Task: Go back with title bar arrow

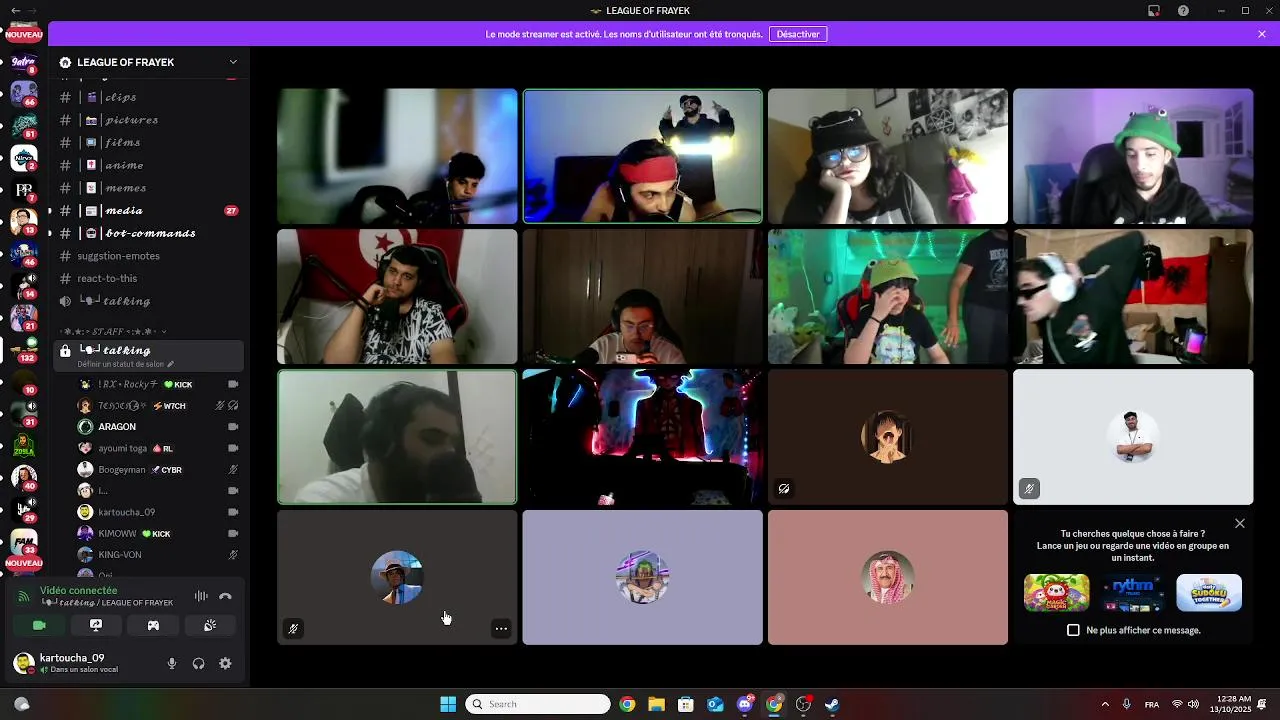Action: [x=15, y=11]
